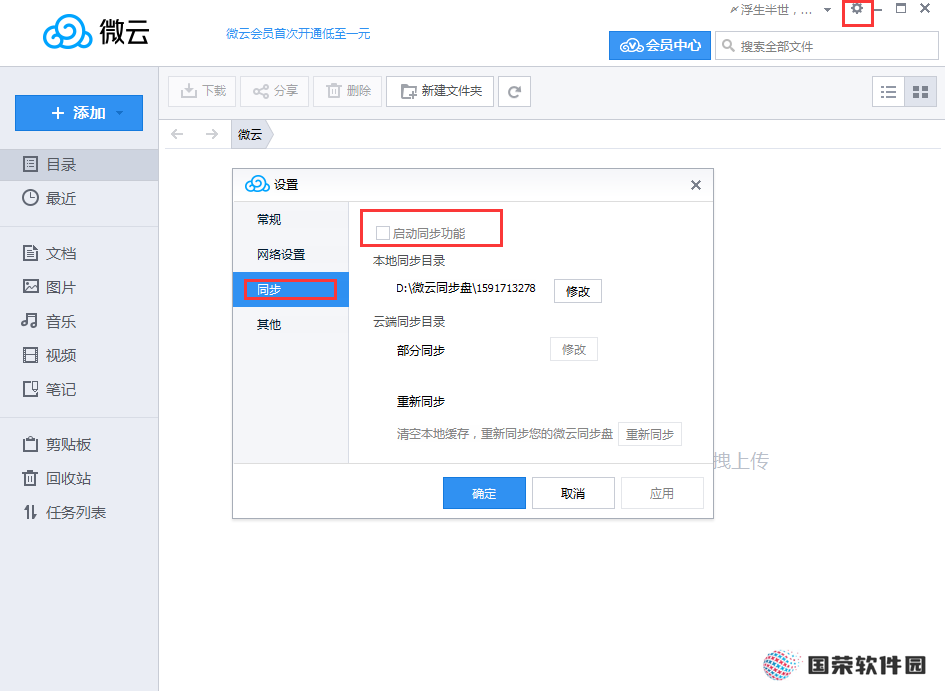Click the 应用 apply button
This screenshot has width=945, height=691.
click(662, 493)
